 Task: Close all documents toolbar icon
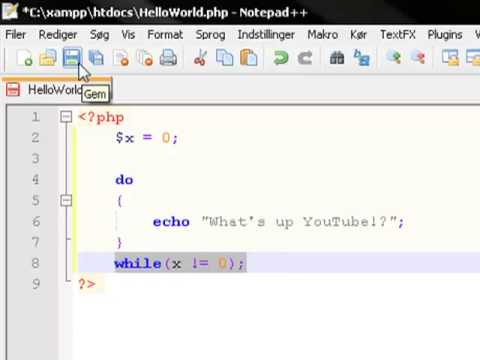(144, 58)
